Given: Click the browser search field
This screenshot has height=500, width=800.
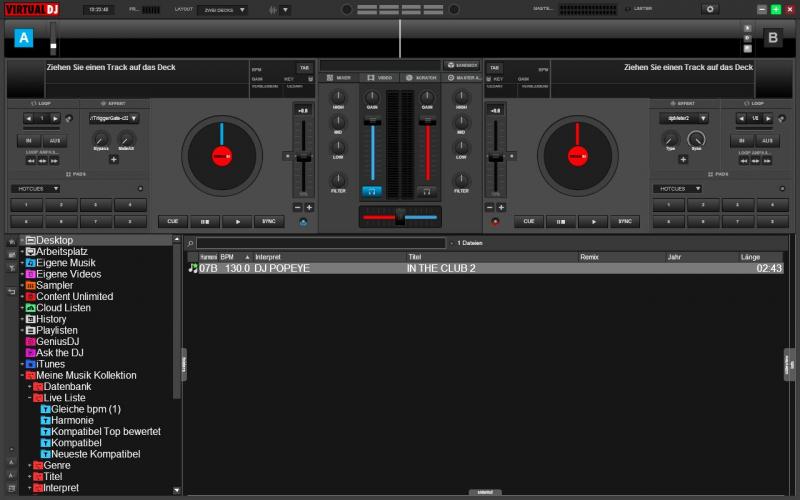Looking at the screenshot, I should [x=321, y=243].
